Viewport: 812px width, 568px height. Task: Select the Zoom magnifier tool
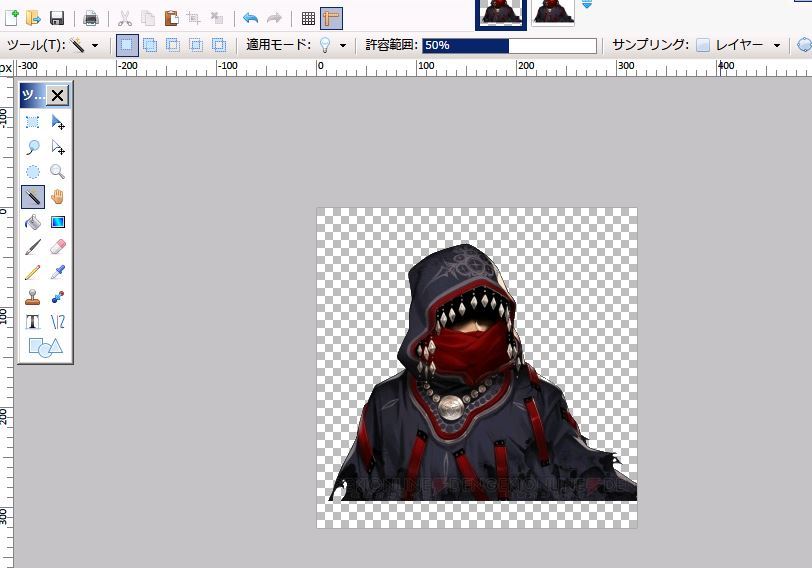coord(57,172)
